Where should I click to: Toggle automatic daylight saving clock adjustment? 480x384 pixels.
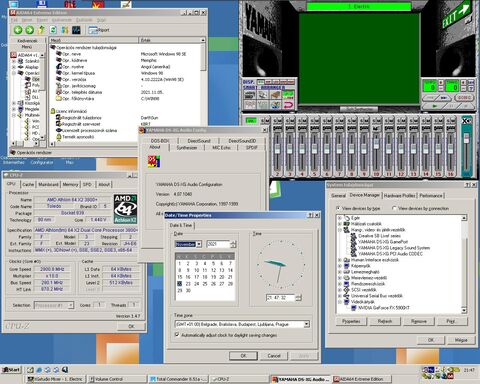(x=177, y=335)
